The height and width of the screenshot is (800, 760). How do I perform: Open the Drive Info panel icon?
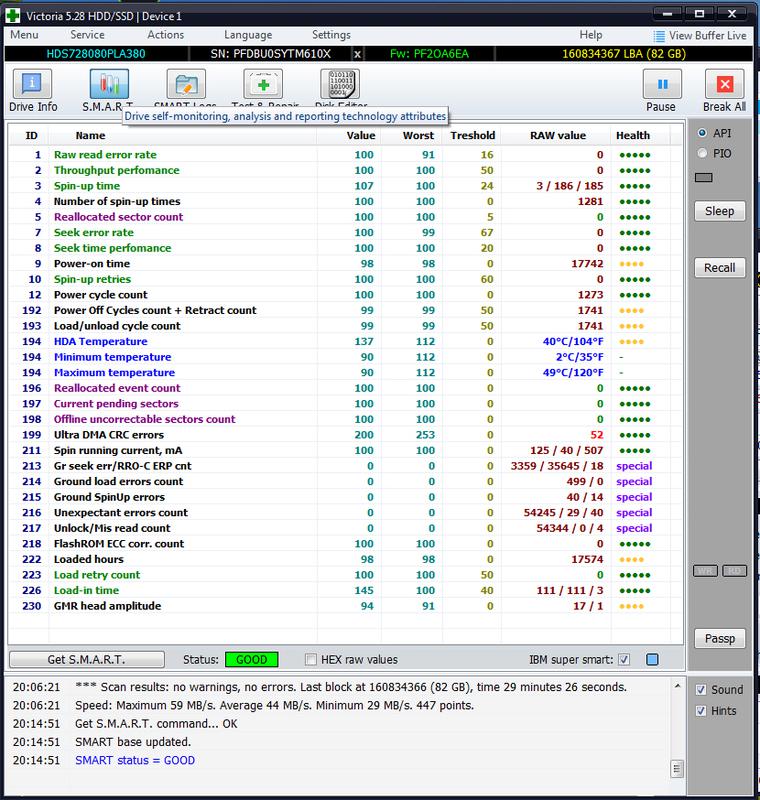32,84
